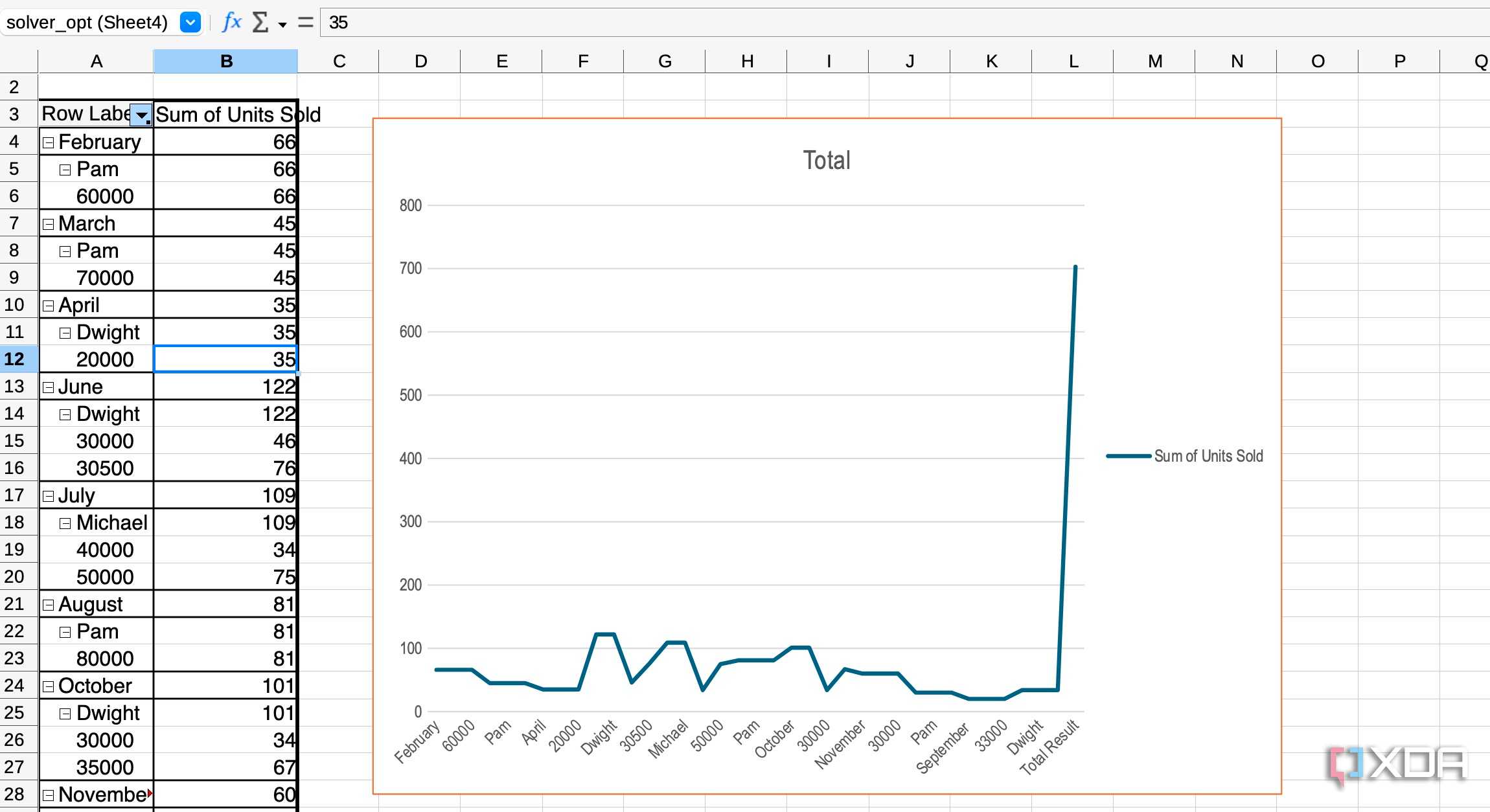Click the equals Formula icon

point(306,23)
